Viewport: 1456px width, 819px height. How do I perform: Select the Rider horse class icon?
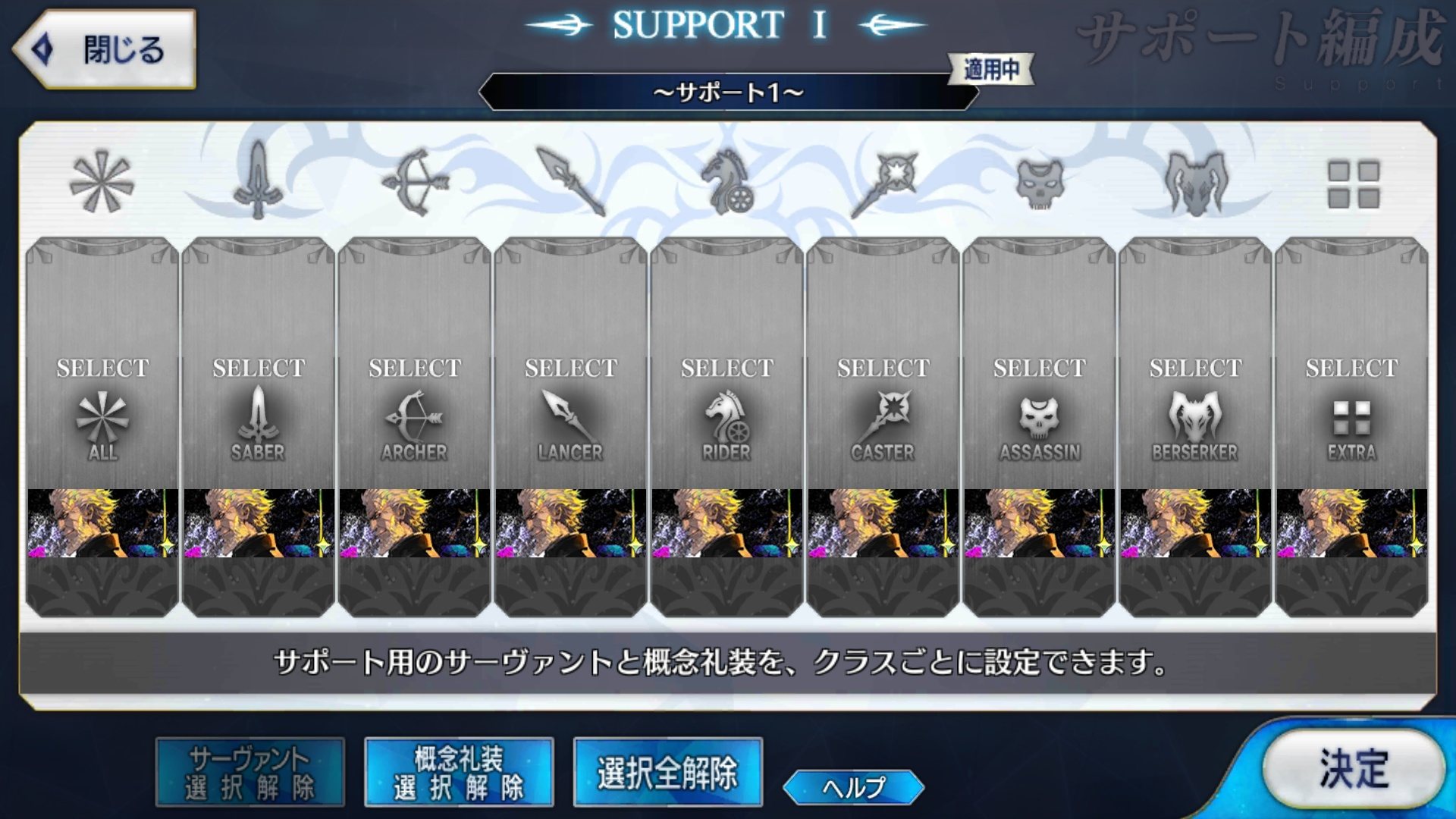pyautogui.click(x=726, y=180)
